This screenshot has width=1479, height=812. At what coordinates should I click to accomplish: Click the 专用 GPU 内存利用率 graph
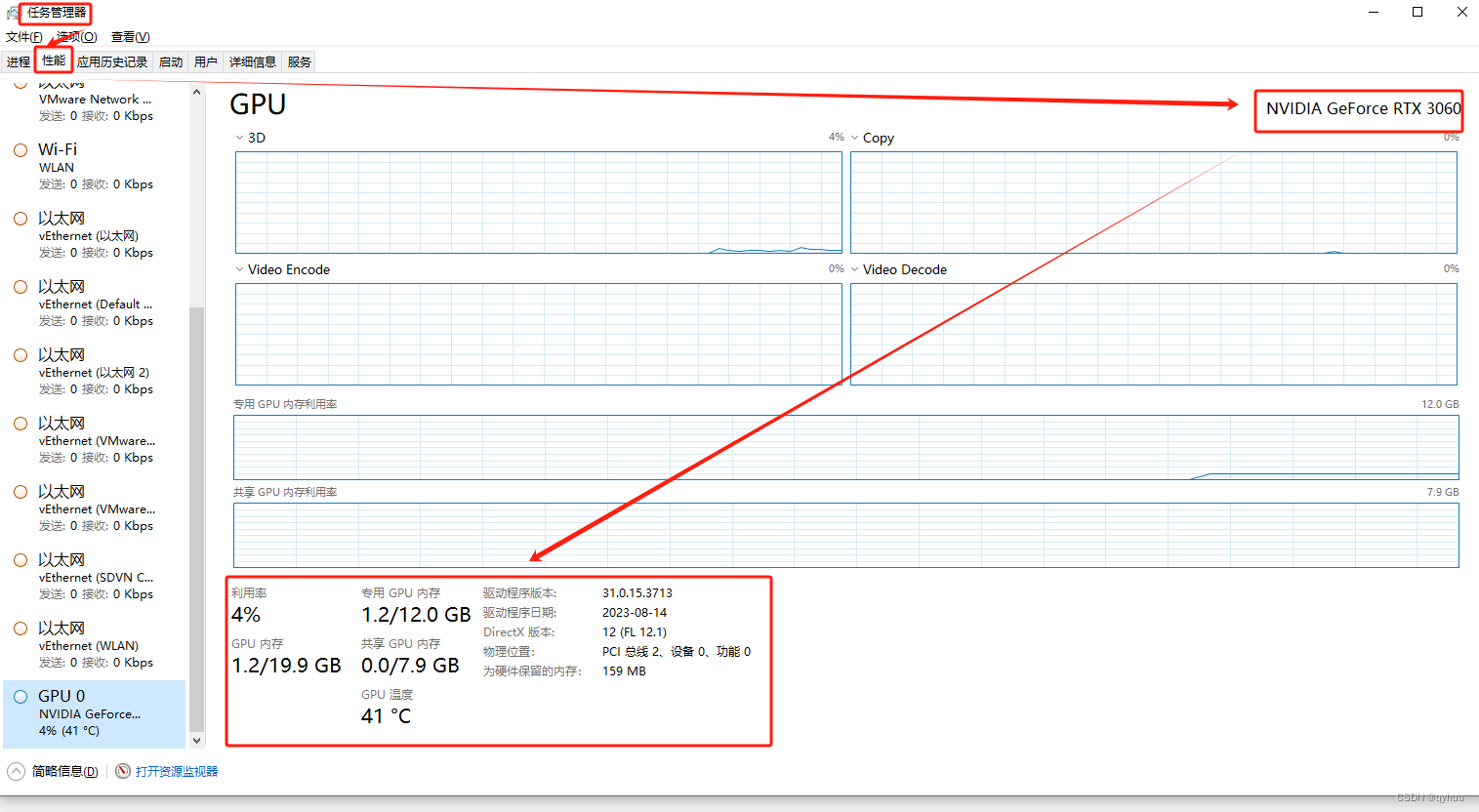(846, 447)
